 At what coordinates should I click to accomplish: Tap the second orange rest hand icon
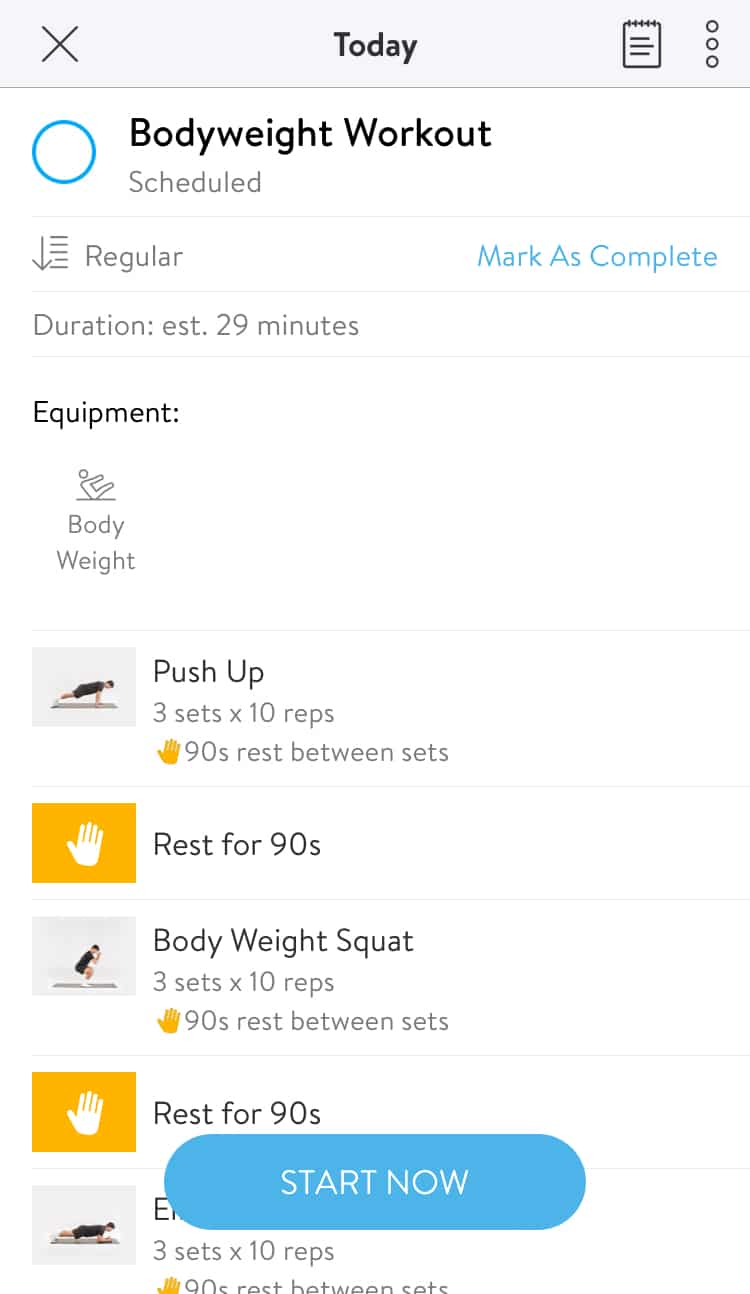coord(84,1112)
